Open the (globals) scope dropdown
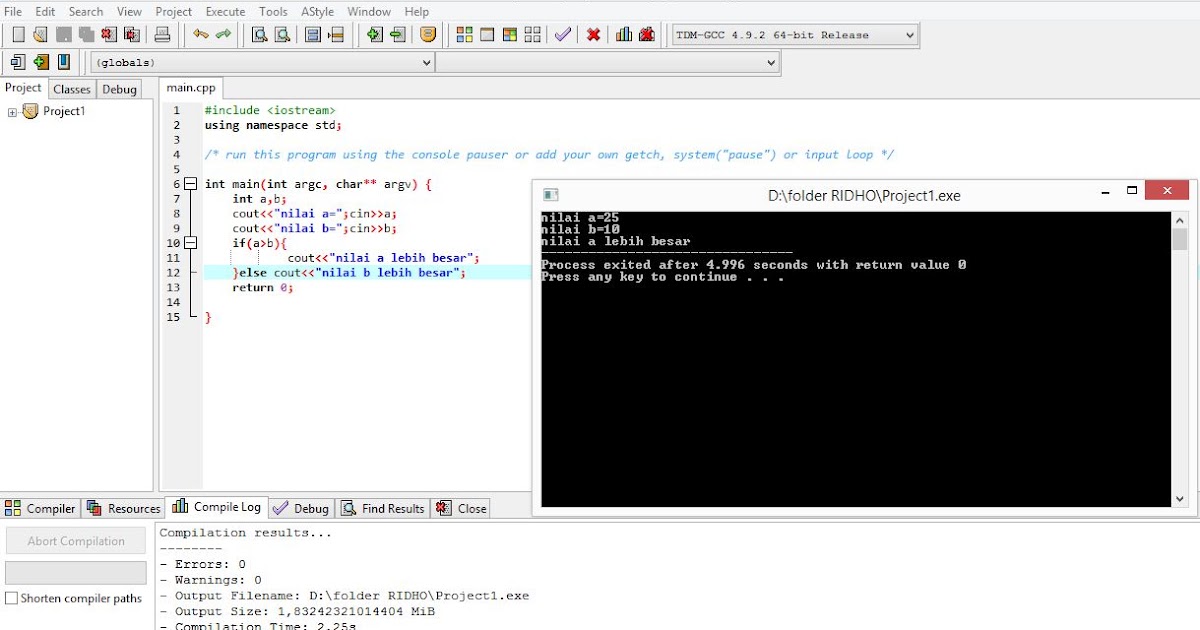This screenshot has height=630, width=1200. 263,62
